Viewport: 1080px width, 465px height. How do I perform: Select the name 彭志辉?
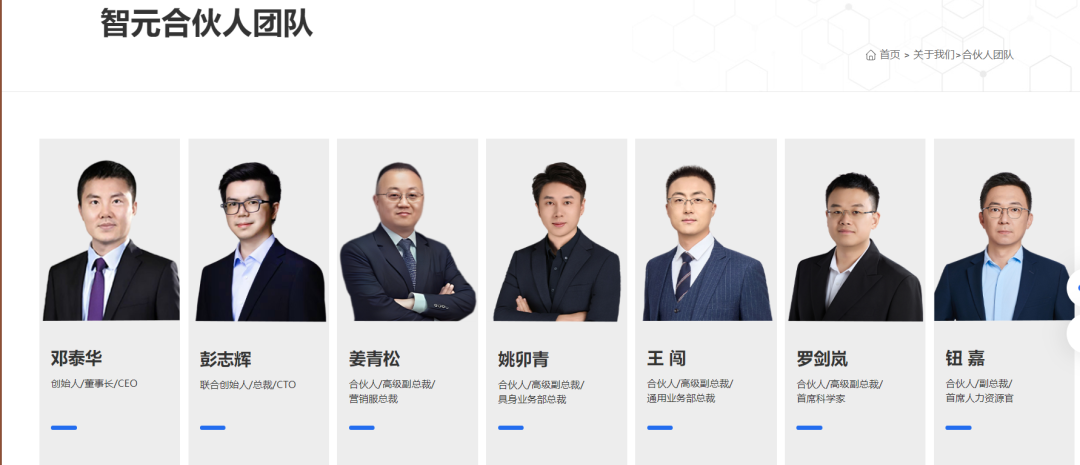click(225, 359)
